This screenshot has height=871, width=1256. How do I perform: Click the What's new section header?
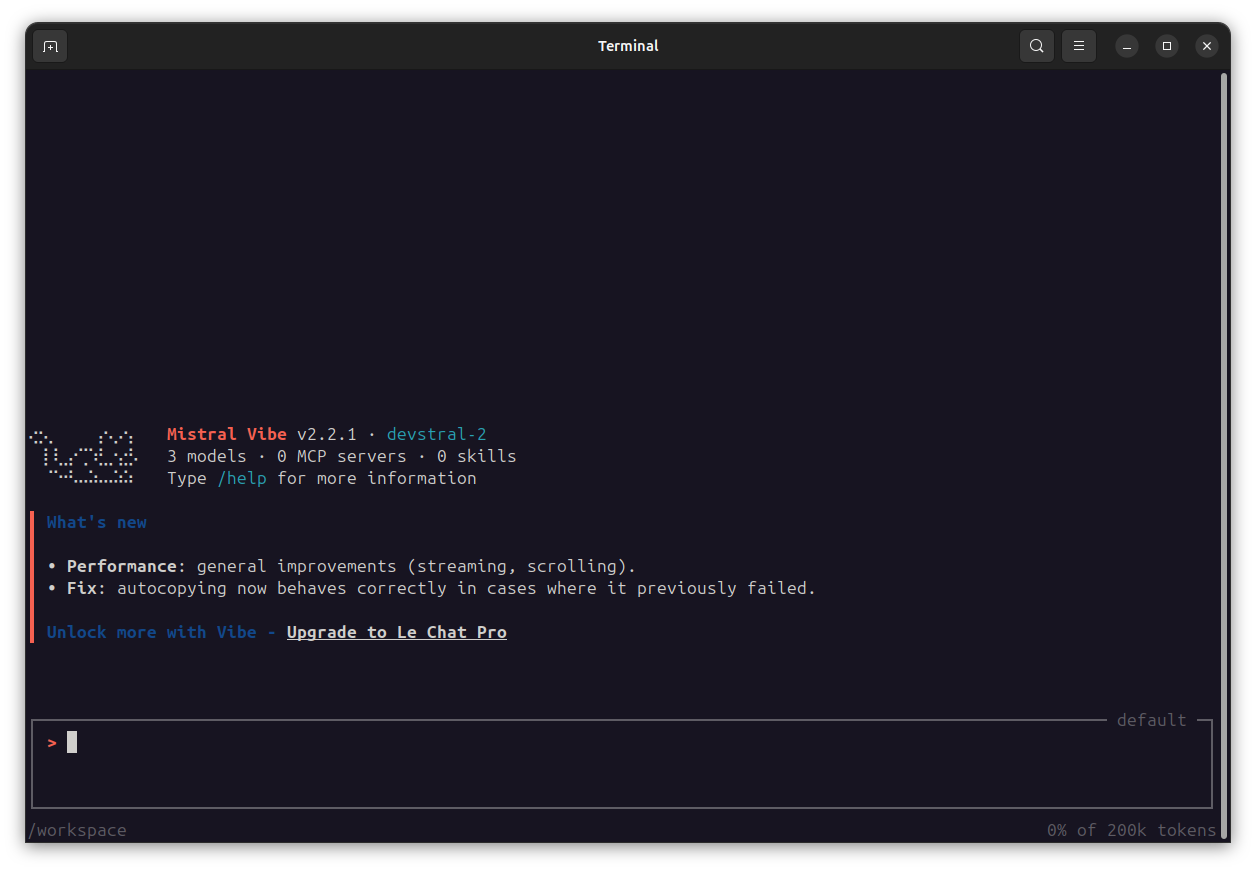[96, 522]
